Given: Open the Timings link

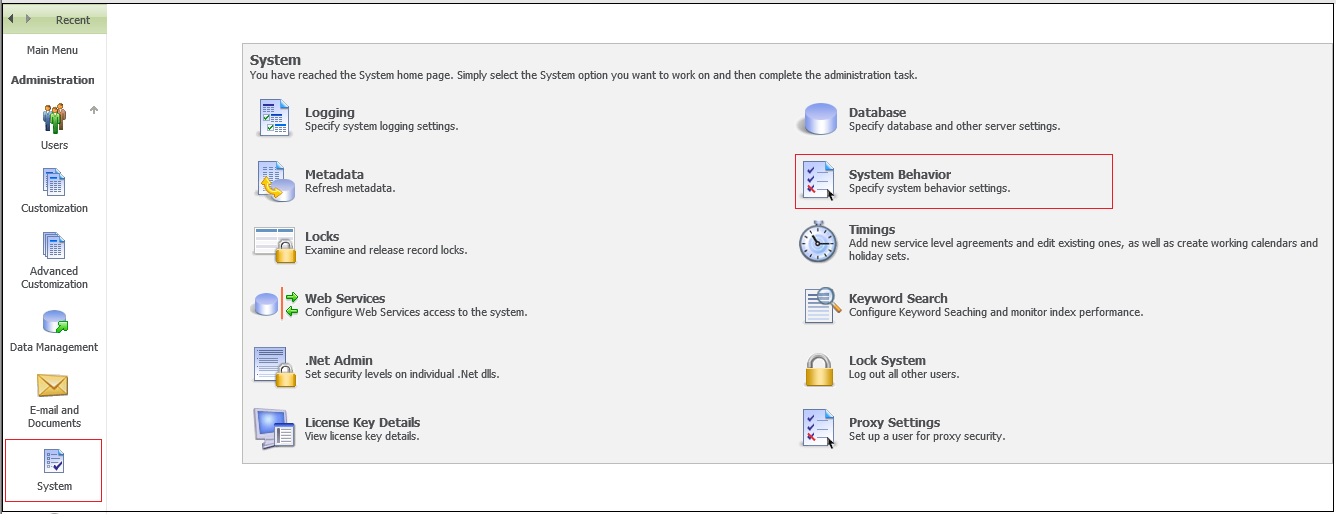Looking at the screenshot, I should [x=872, y=230].
